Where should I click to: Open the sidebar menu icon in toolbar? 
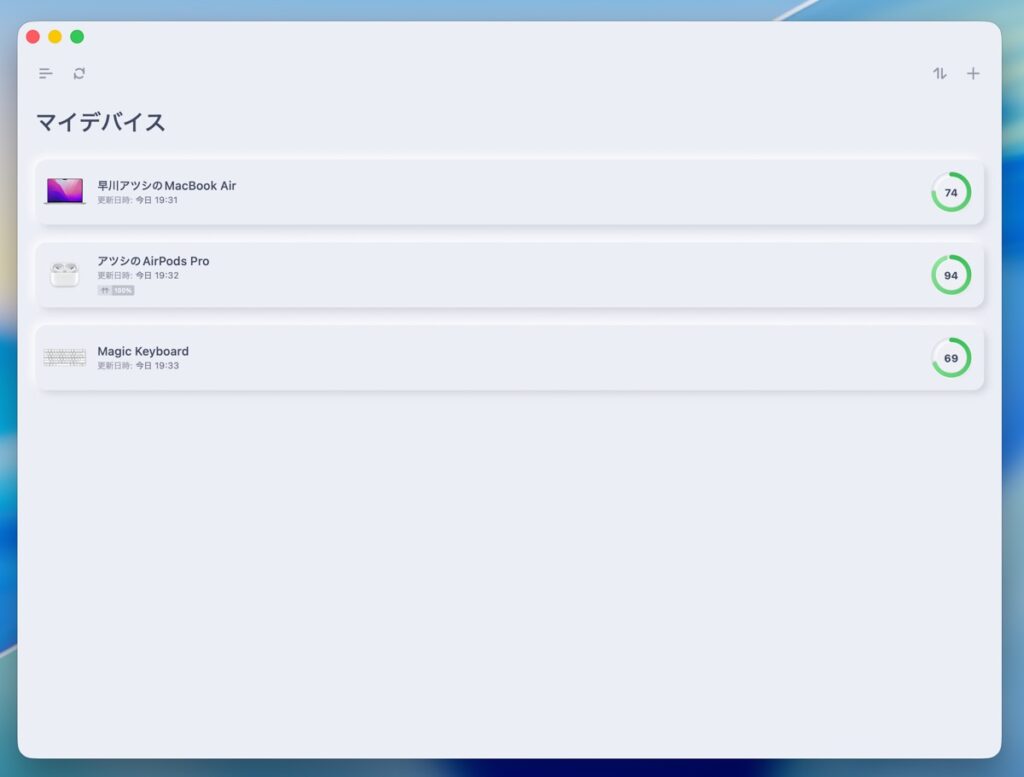pos(46,73)
